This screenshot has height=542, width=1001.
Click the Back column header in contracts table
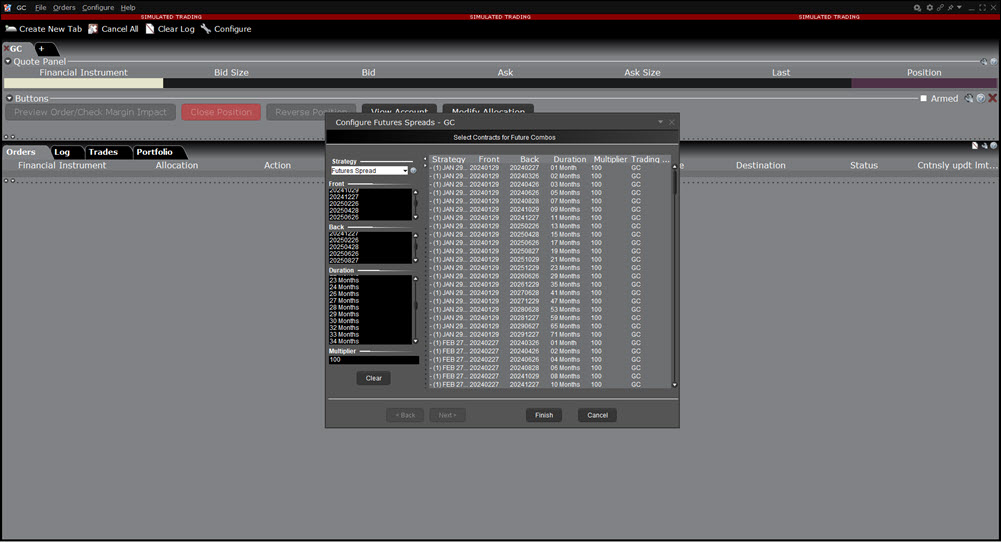[x=529, y=160]
